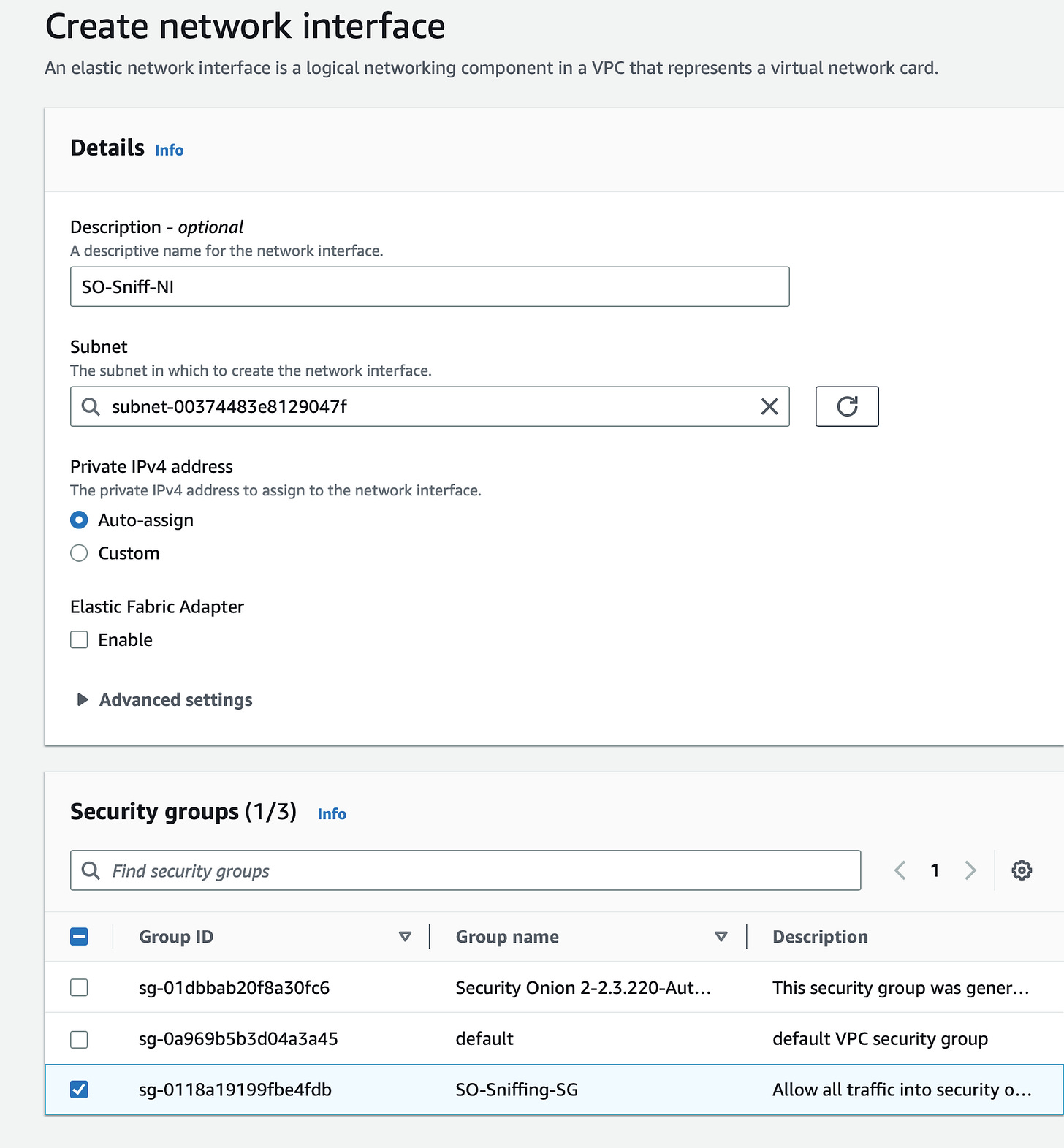This screenshot has height=1148, width=1064.
Task: Go to previous security groups page
Action: [x=900, y=870]
